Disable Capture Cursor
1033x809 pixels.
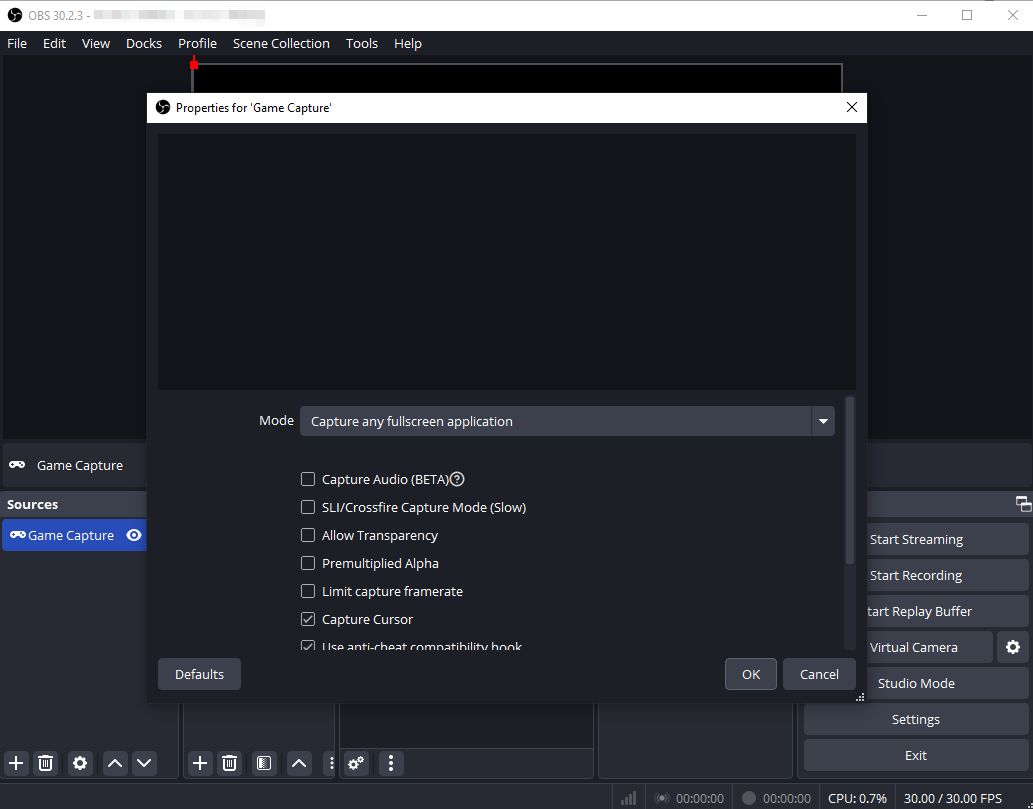pos(308,619)
